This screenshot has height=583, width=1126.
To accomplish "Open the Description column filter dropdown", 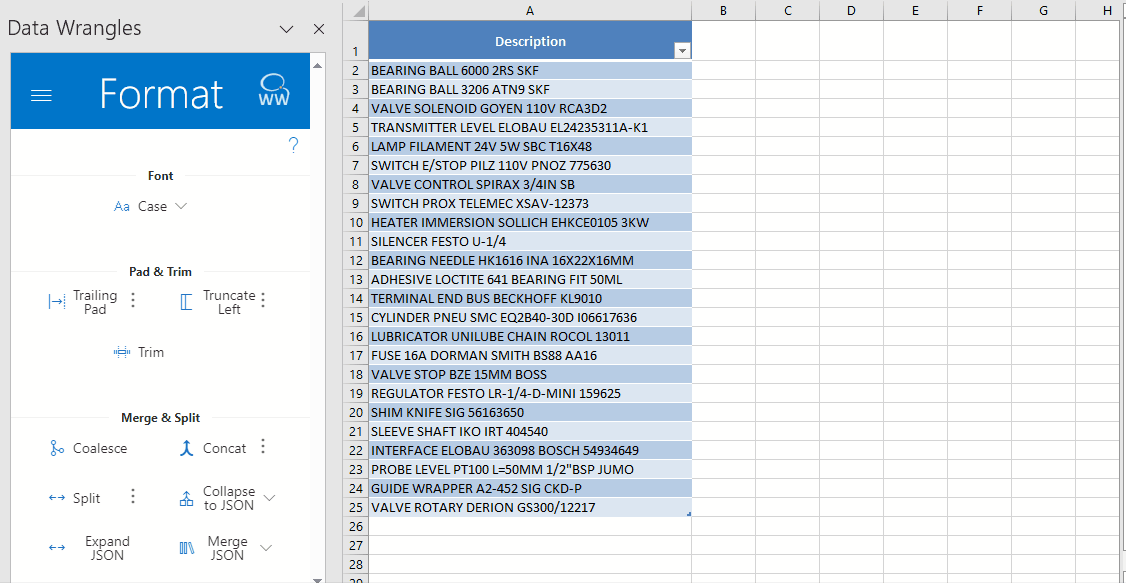I will click(x=682, y=51).
